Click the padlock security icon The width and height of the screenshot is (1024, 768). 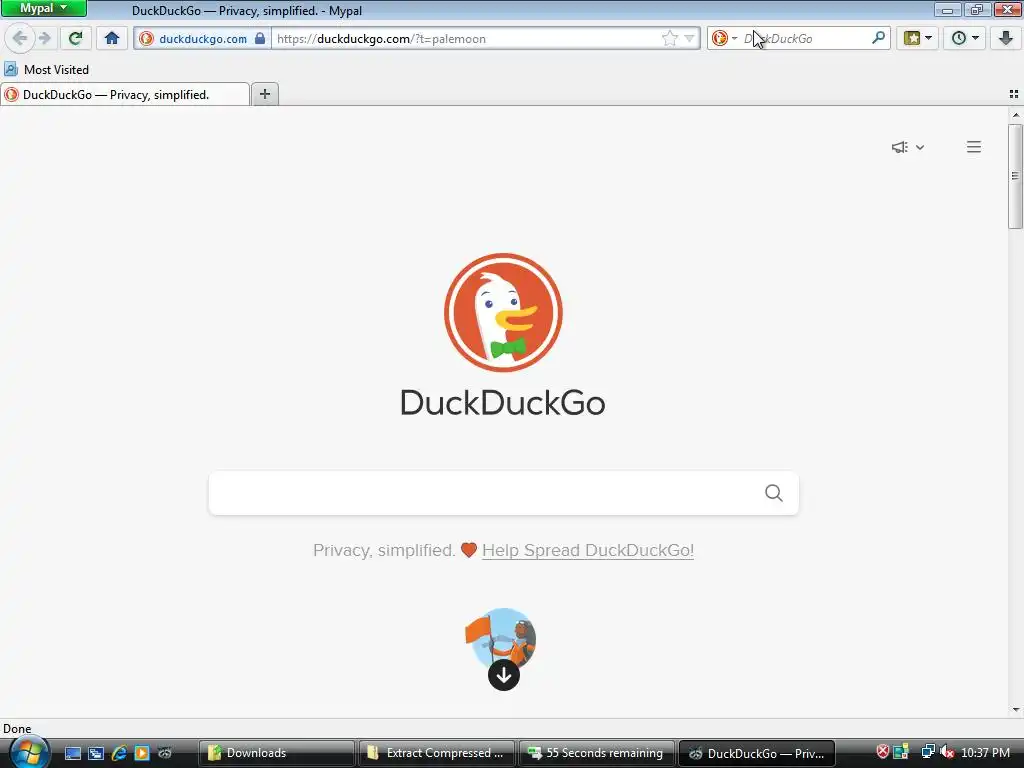[x=260, y=38]
